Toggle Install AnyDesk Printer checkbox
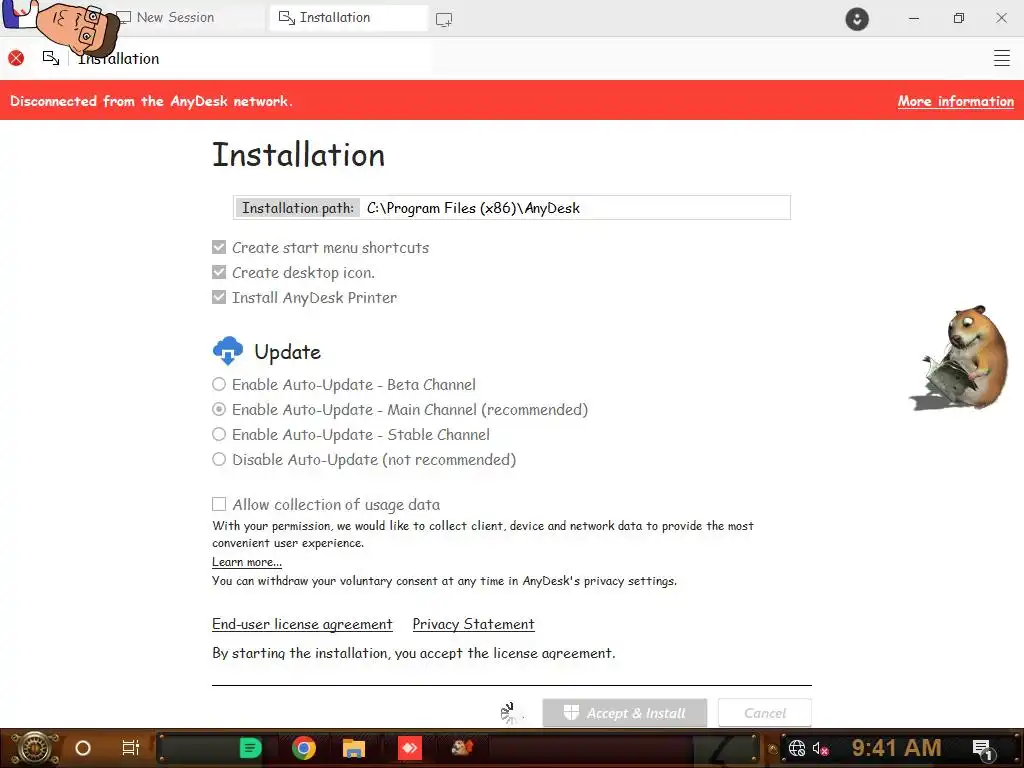The width and height of the screenshot is (1024, 768). click(219, 297)
